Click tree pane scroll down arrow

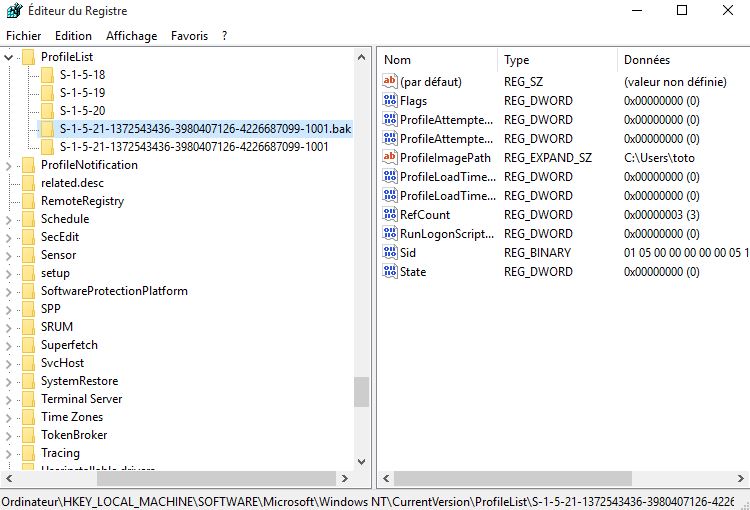(x=362, y=462)
